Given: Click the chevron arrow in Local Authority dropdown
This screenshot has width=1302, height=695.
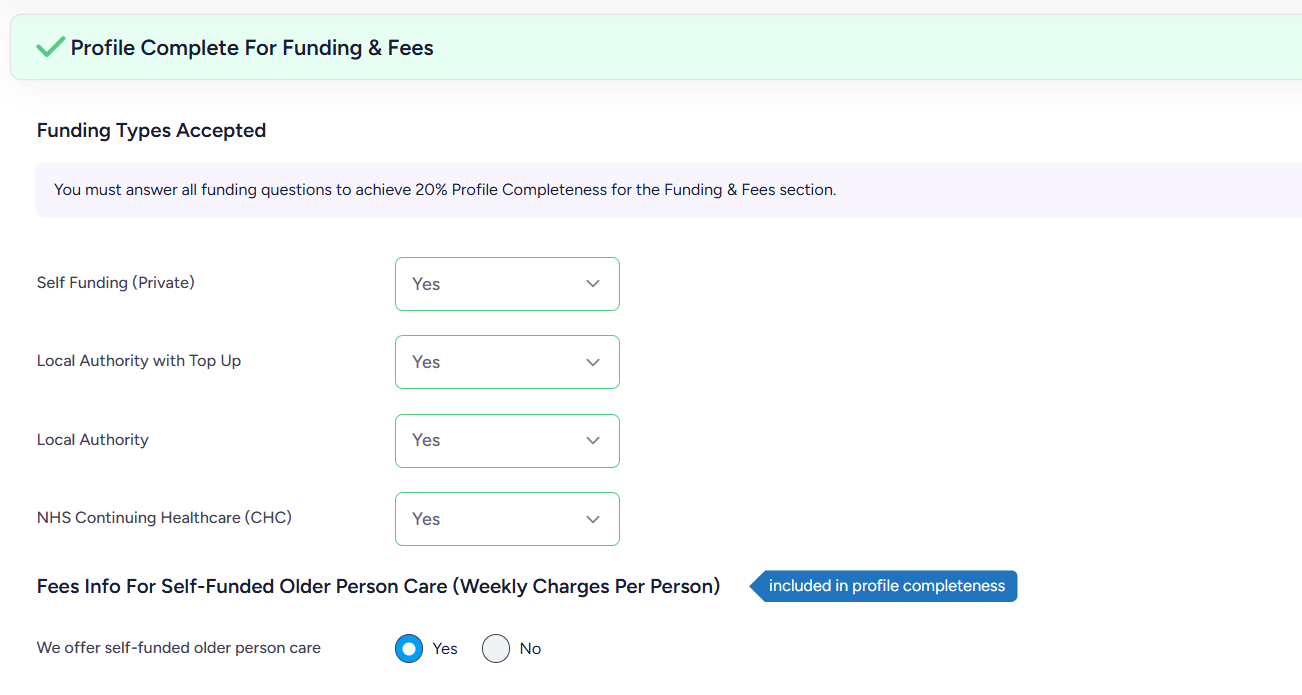Looking at the screenshot, I should tap(593, 440).
